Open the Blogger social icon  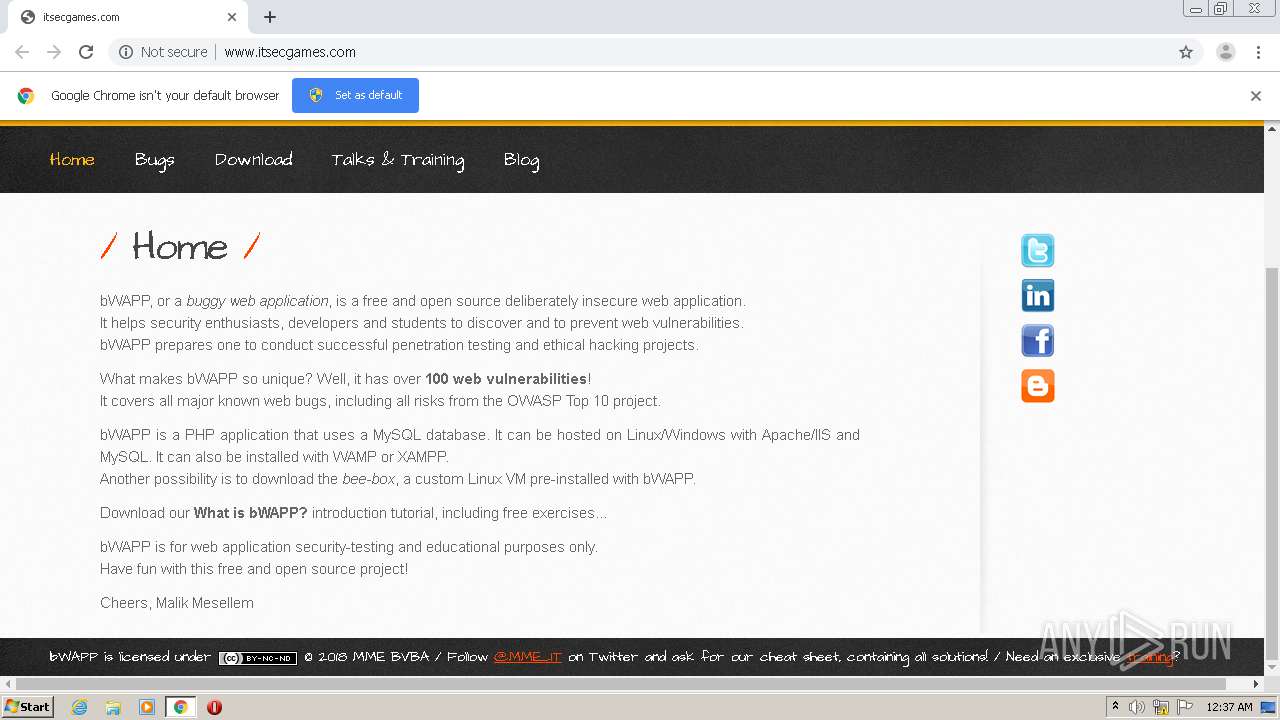(1037, 385)
